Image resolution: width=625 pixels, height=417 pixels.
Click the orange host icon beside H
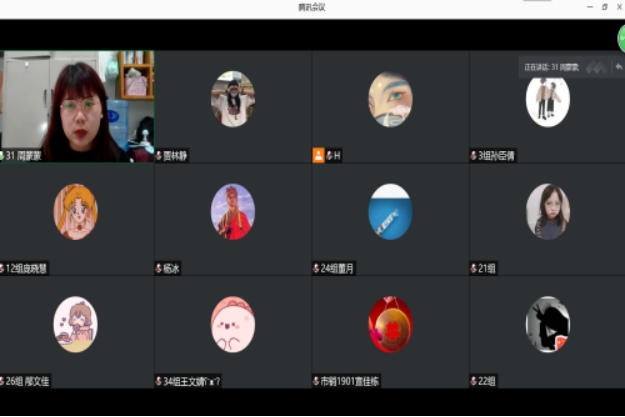[318, 155]
